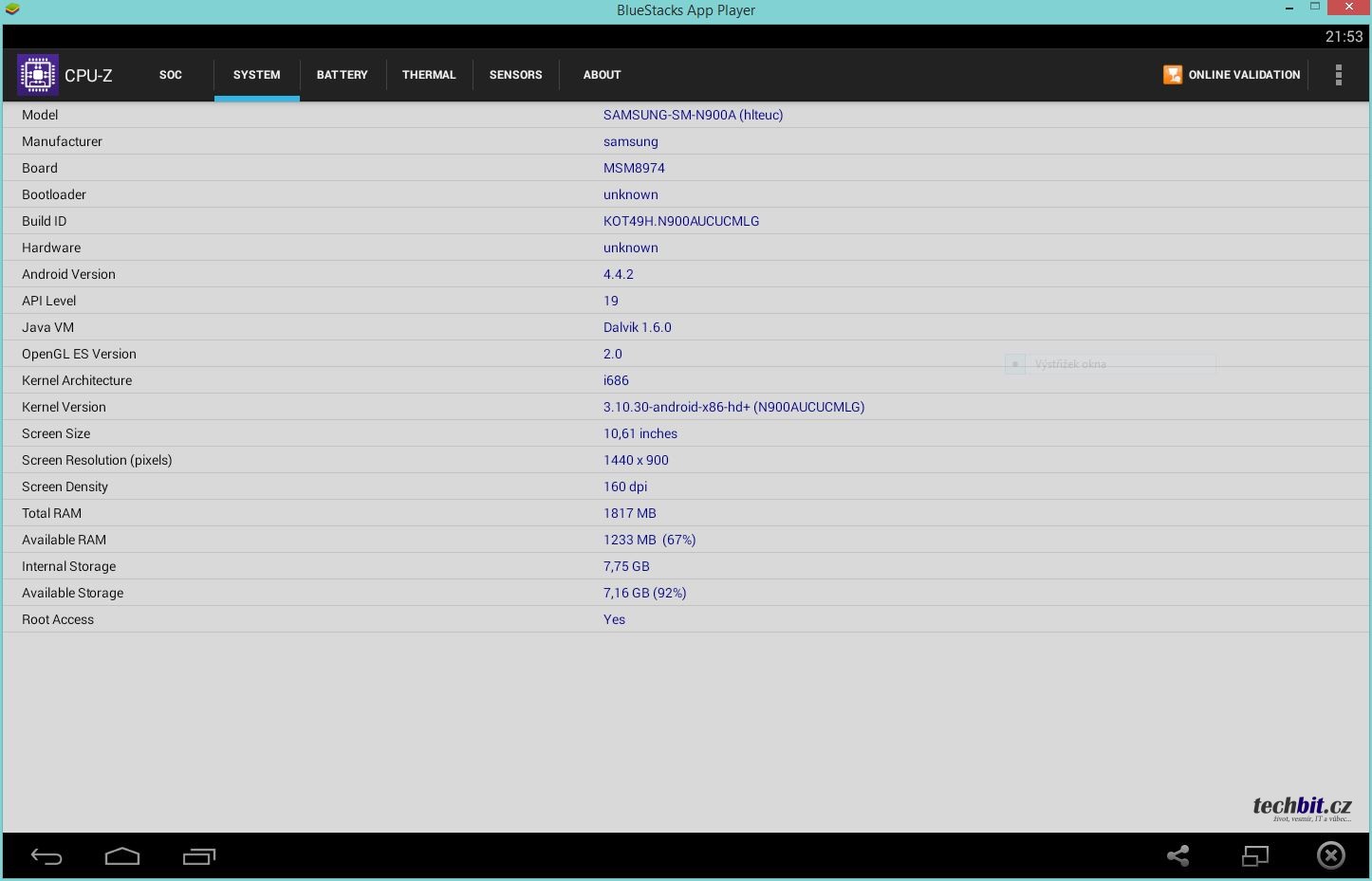This screenshot has height=881, width=1372.
Task: Select Available Storage value 7,16 GB (92%)
Action: click(x=645, y=593)
